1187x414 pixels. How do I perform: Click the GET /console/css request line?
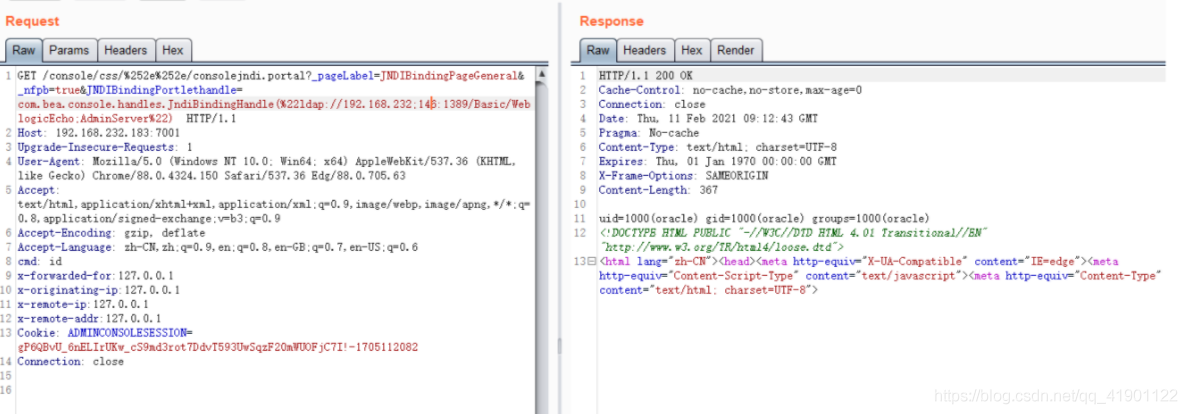[x=270, y=76]
